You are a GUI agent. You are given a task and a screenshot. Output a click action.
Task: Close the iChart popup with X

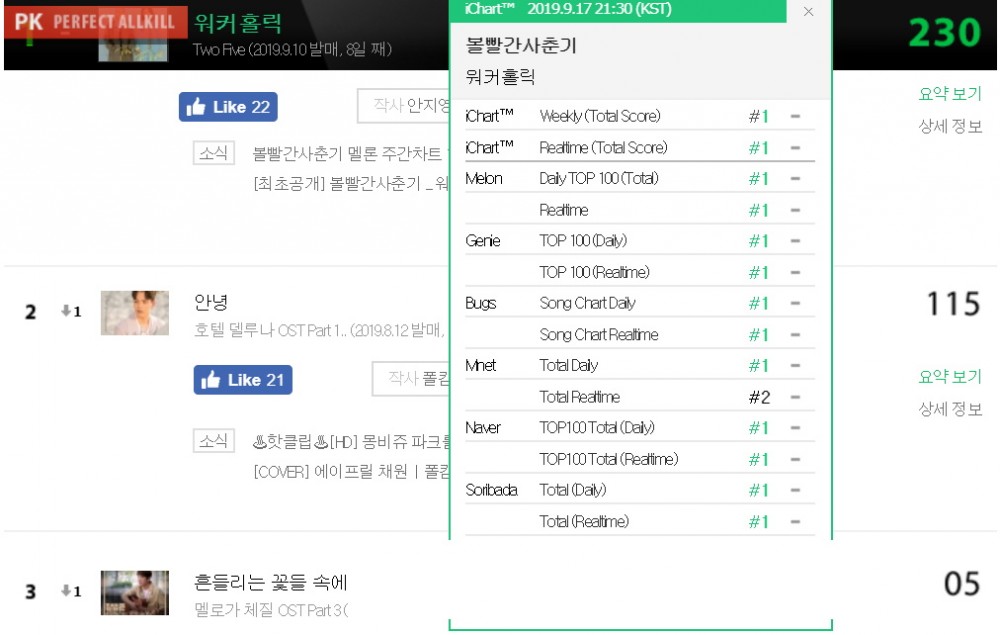click(808, 11)
